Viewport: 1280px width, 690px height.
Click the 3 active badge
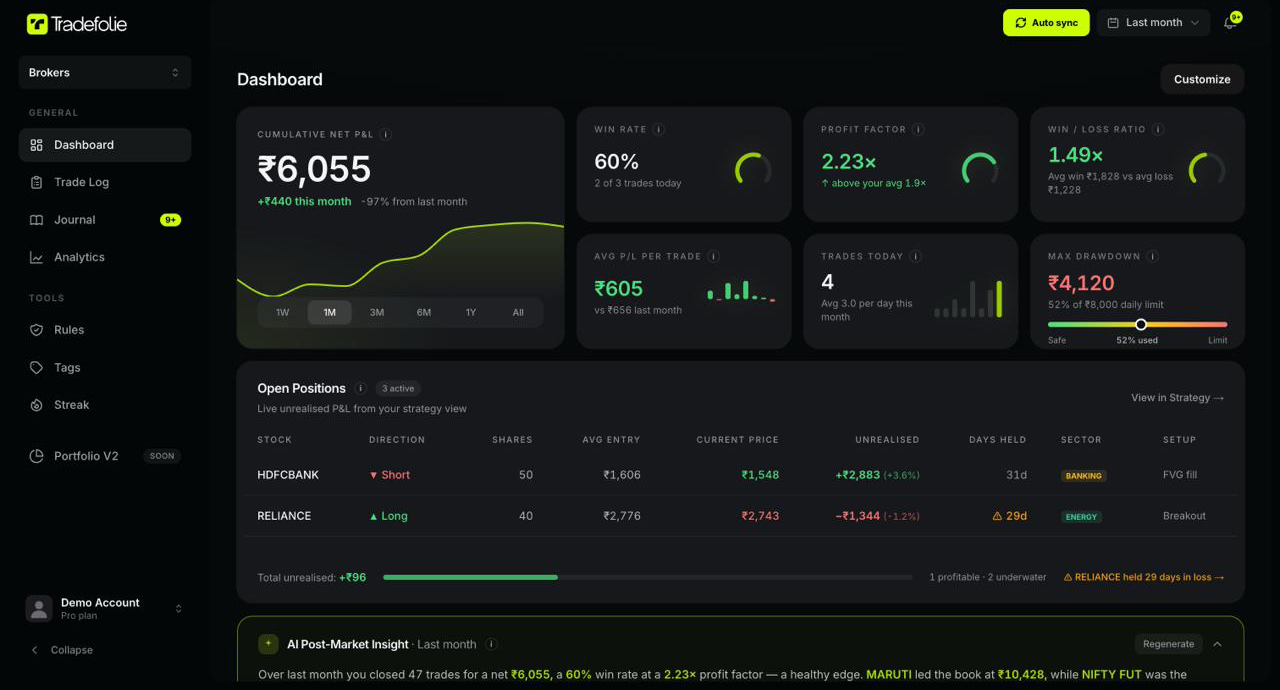[398, 388]
